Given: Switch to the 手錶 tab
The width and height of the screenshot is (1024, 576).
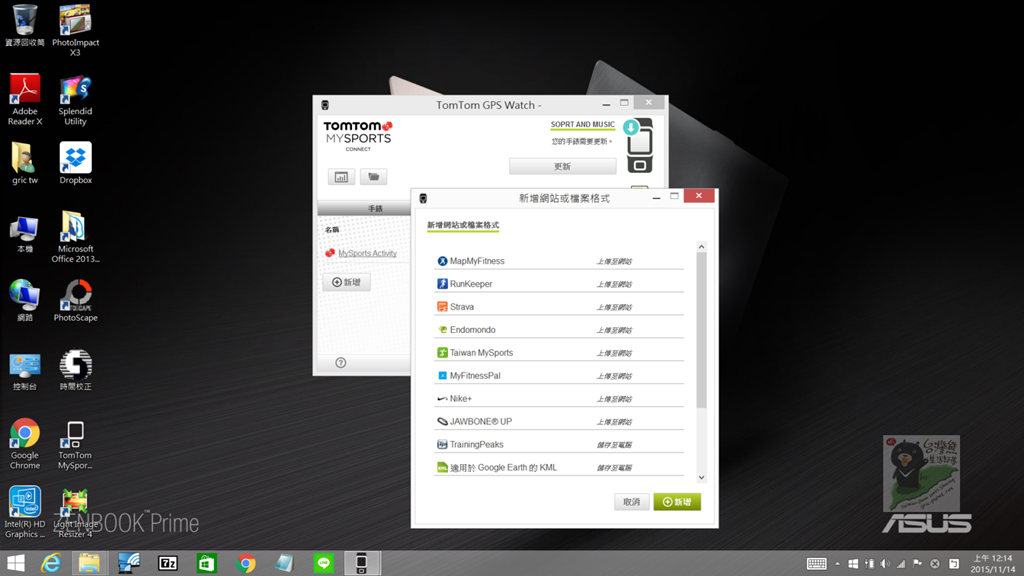Looking at the screenshot, I should (375, 209).
